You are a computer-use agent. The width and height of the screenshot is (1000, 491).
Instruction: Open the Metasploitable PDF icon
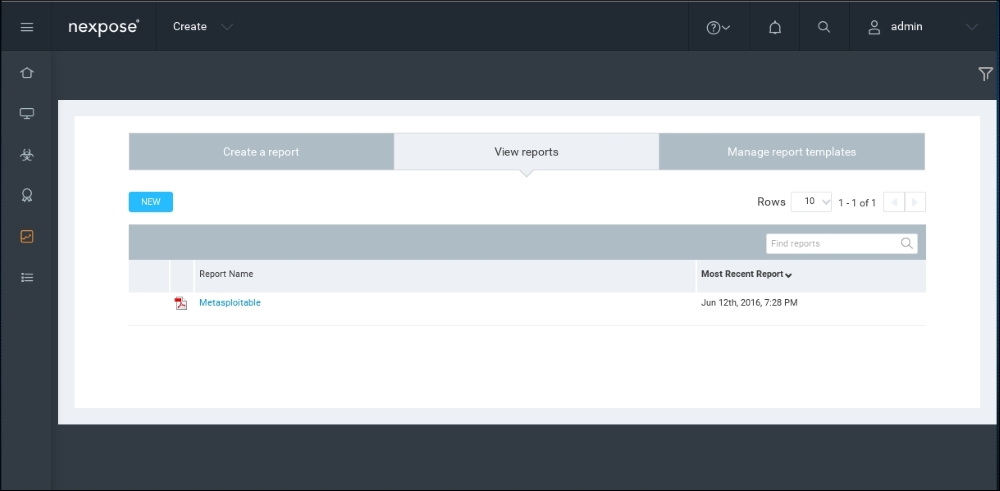click(x=181, y=303)
